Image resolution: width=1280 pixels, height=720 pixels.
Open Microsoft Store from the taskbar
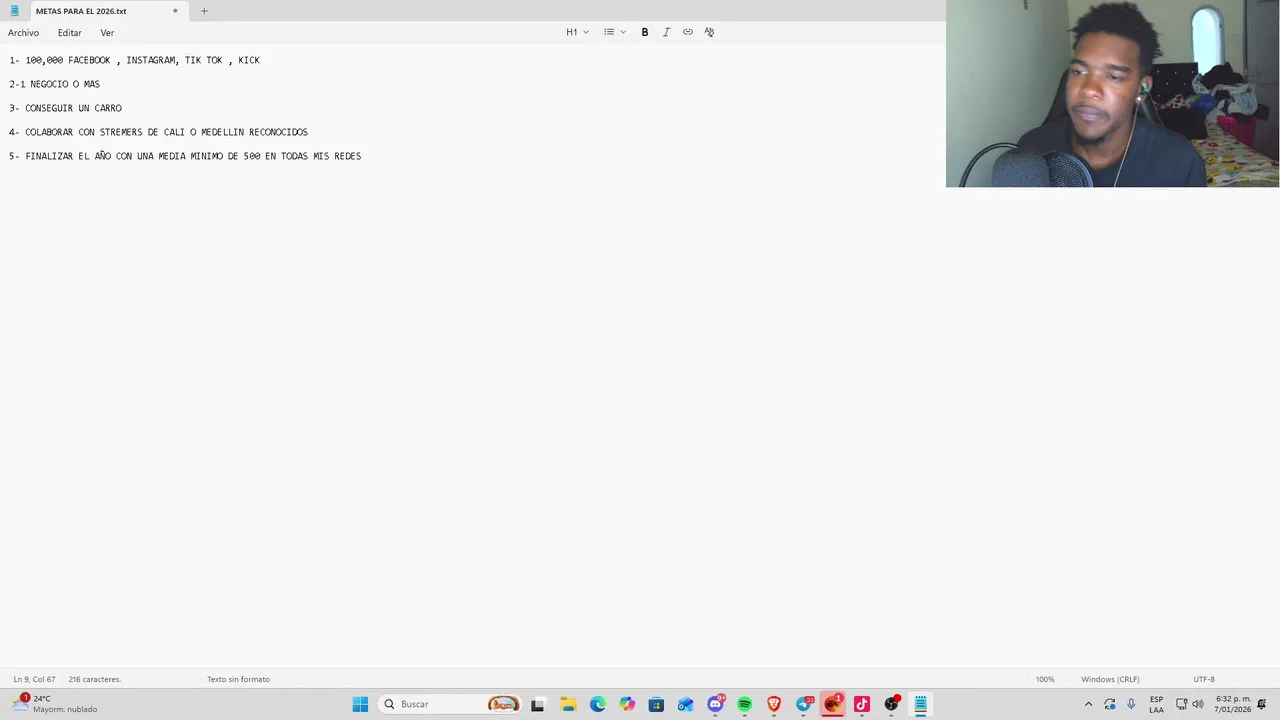coord(656,704)
